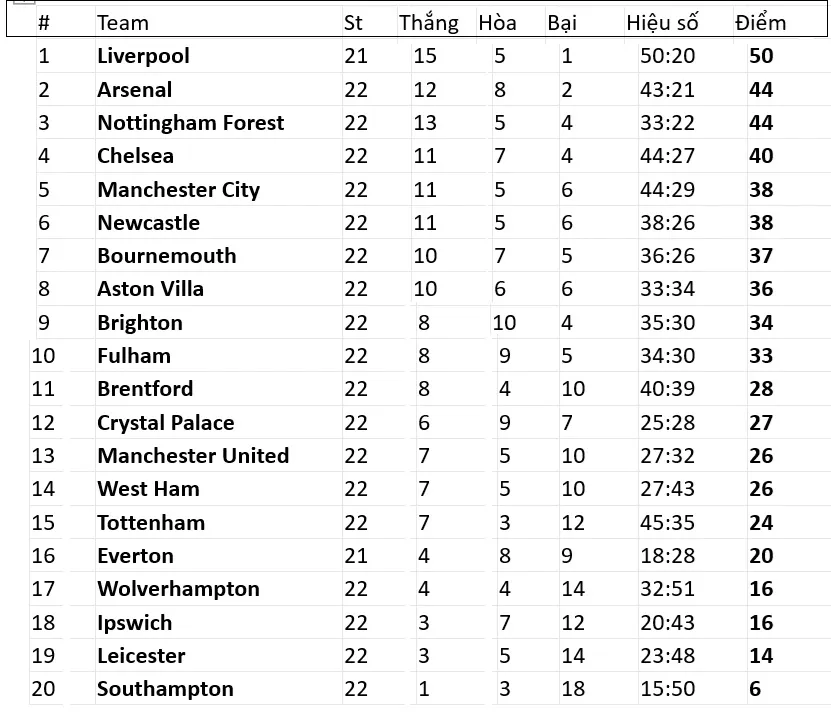The image size is (831, 724).
Task: Click the Hiệu số column header
Action: pos(662,23)
